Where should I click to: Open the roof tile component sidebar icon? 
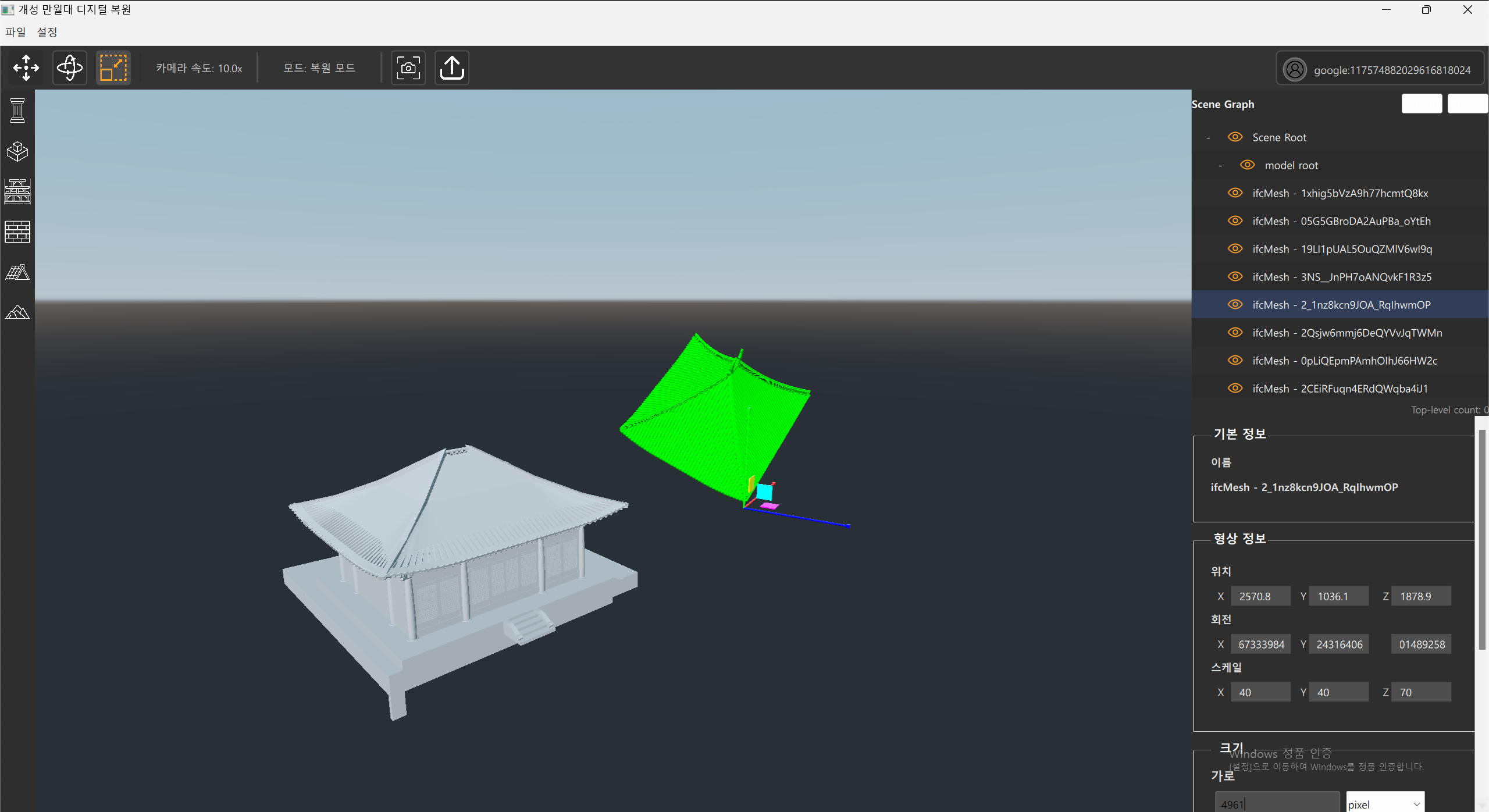[17, 272]
